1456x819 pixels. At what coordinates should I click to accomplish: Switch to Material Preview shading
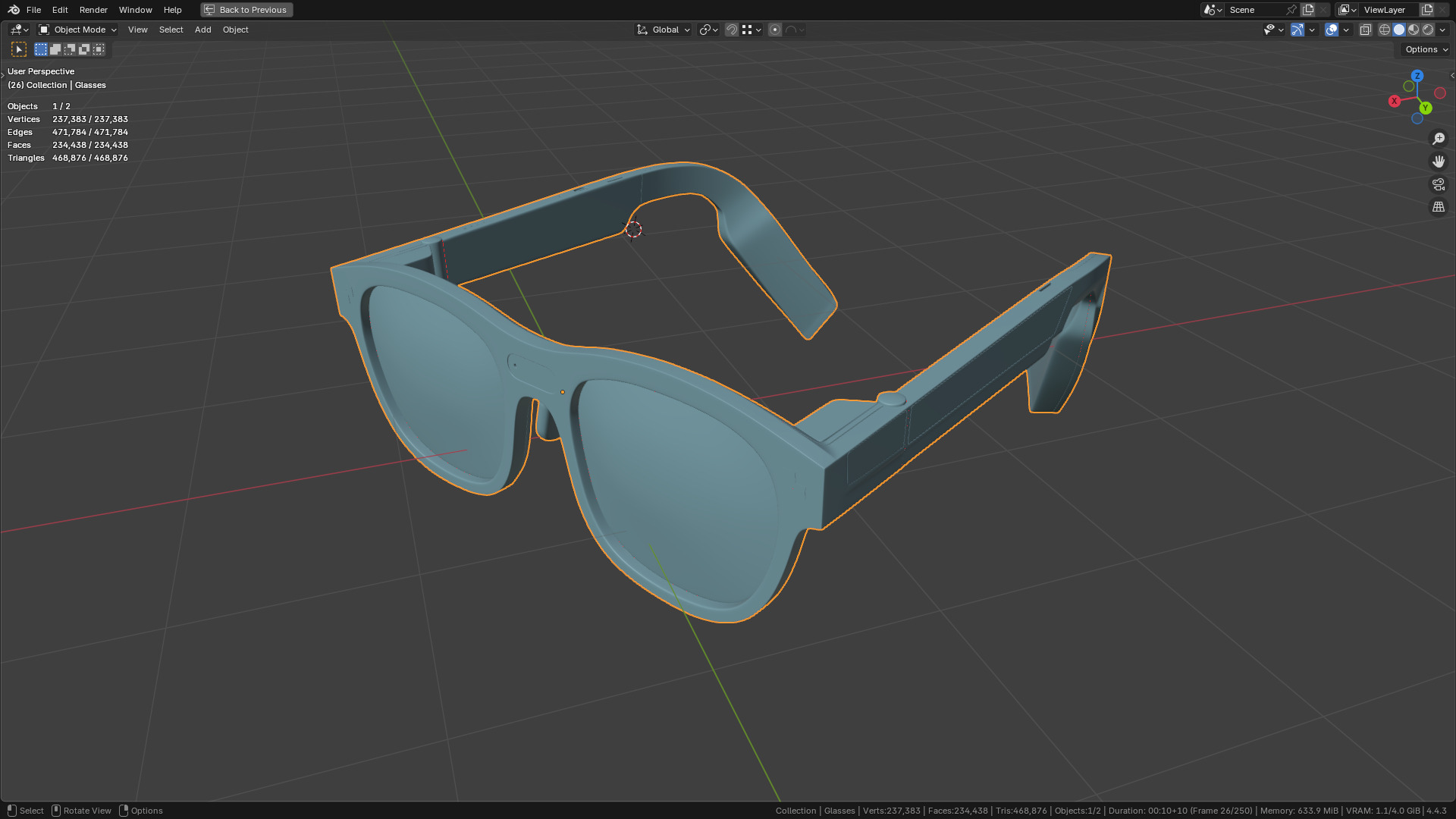pyautogui.click(x=1414, y=30)
